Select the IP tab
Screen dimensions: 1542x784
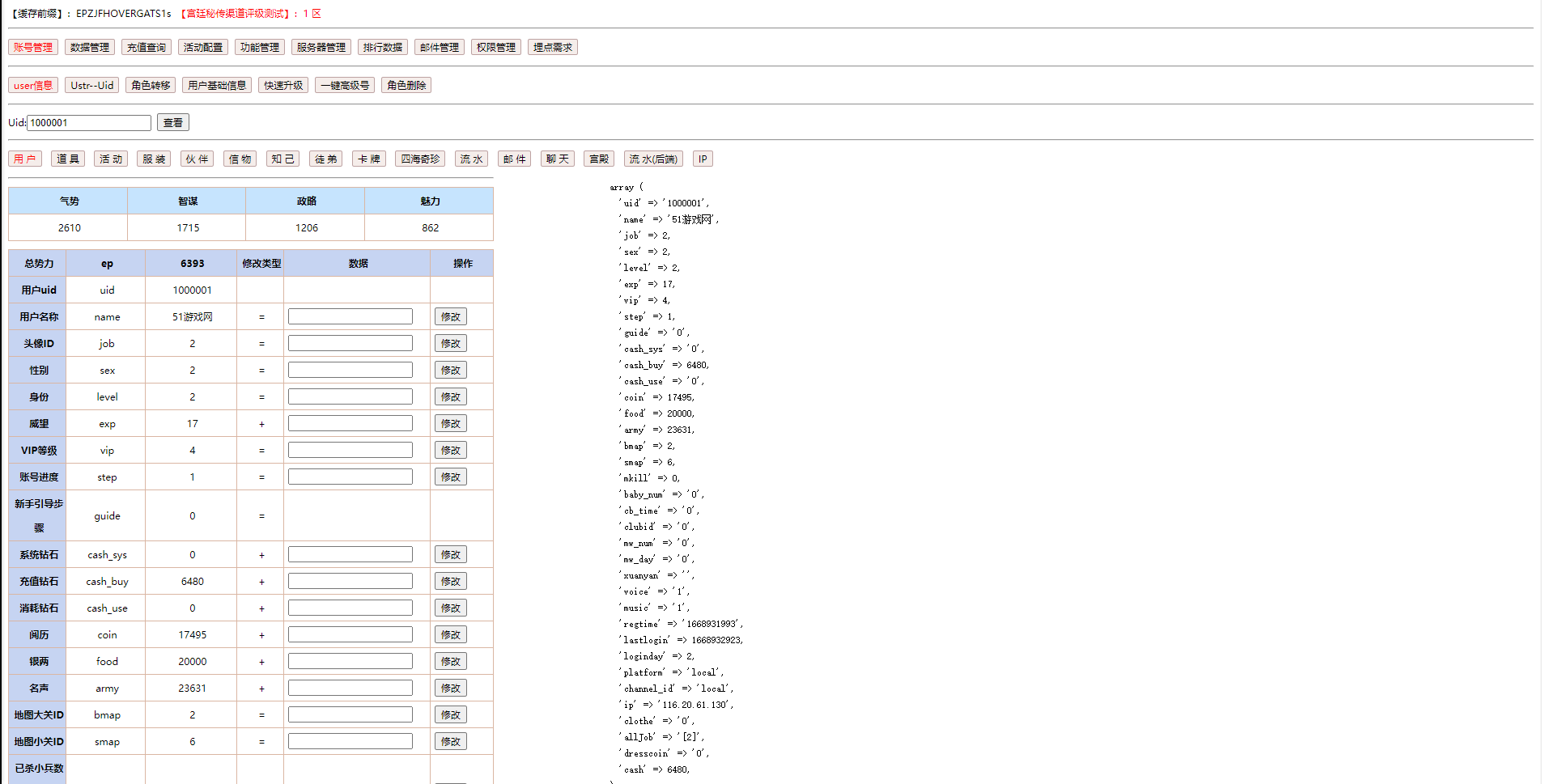(x=703, y=159)
